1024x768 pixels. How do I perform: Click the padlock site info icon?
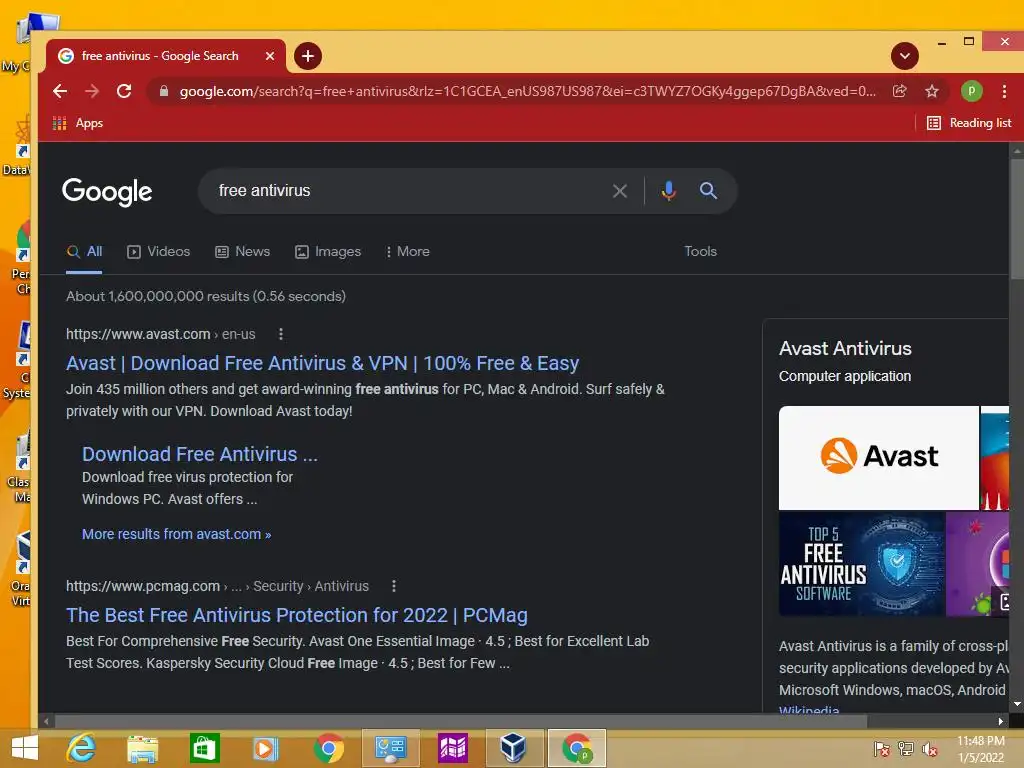(x=164, y=91)
